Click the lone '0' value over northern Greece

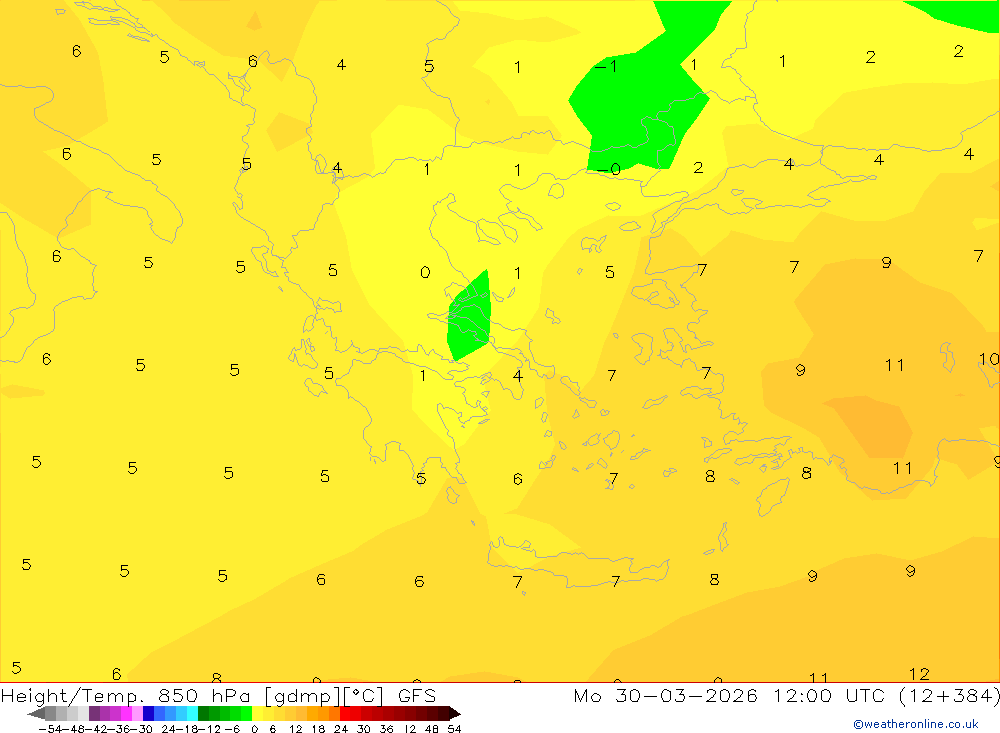(425, 272)
